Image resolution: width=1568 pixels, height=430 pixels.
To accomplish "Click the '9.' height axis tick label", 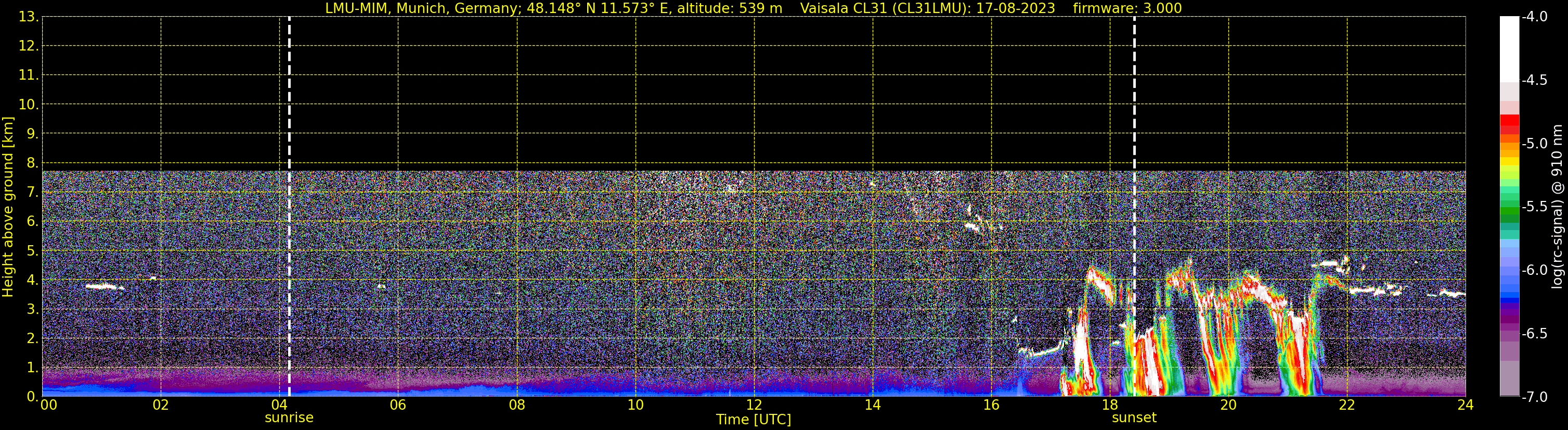I will [x=32, y=133].
